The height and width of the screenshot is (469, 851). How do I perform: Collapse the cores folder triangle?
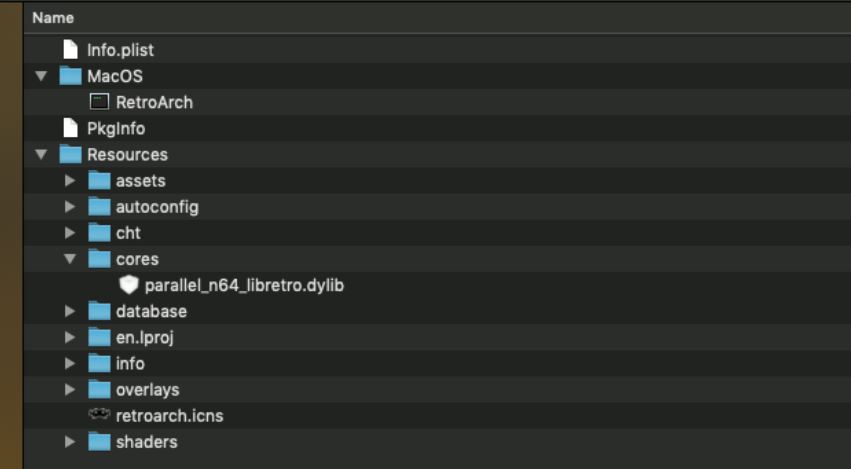pos(70,259)
